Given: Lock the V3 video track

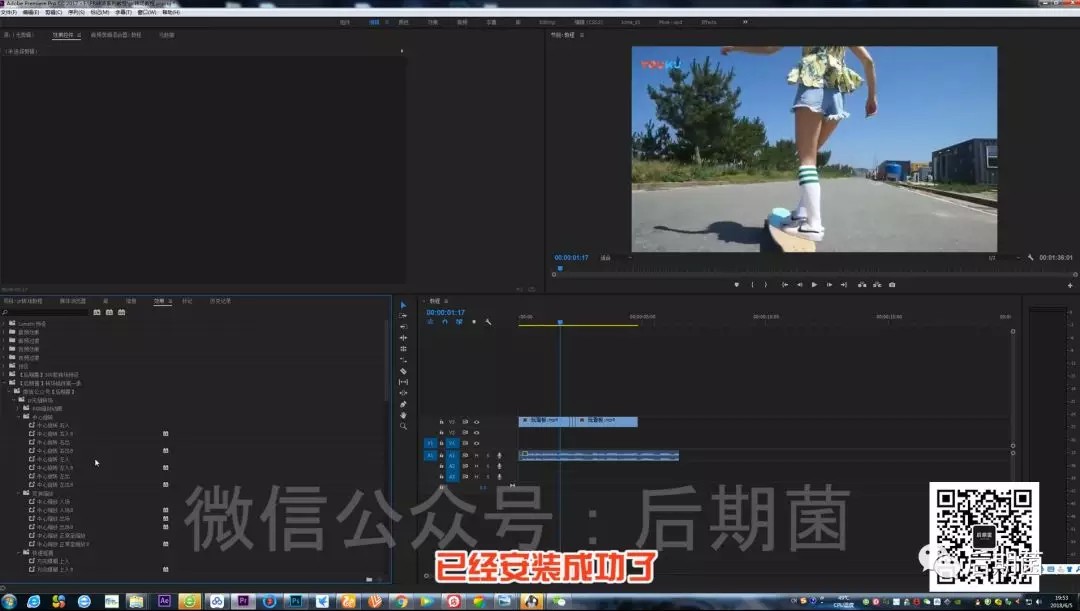Looking at the screenshot, I should click(x=442, y=422).
